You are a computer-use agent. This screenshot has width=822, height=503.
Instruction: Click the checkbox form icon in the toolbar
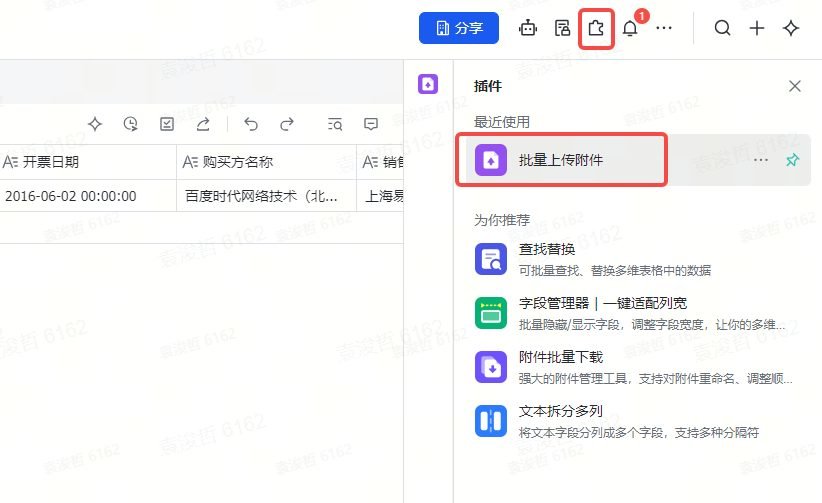point(167,124)
